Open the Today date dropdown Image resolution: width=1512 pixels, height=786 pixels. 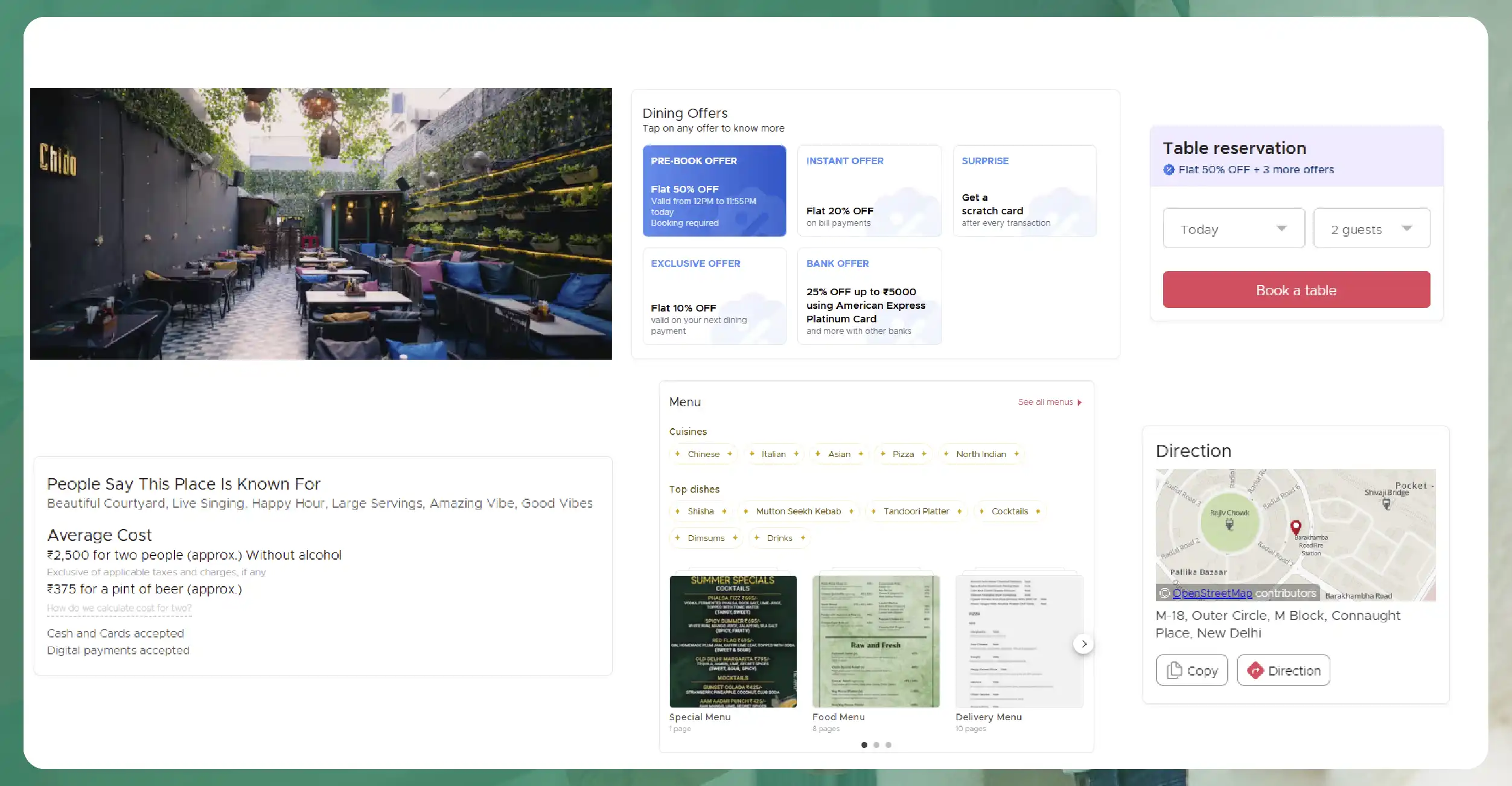coord(1234,228)
